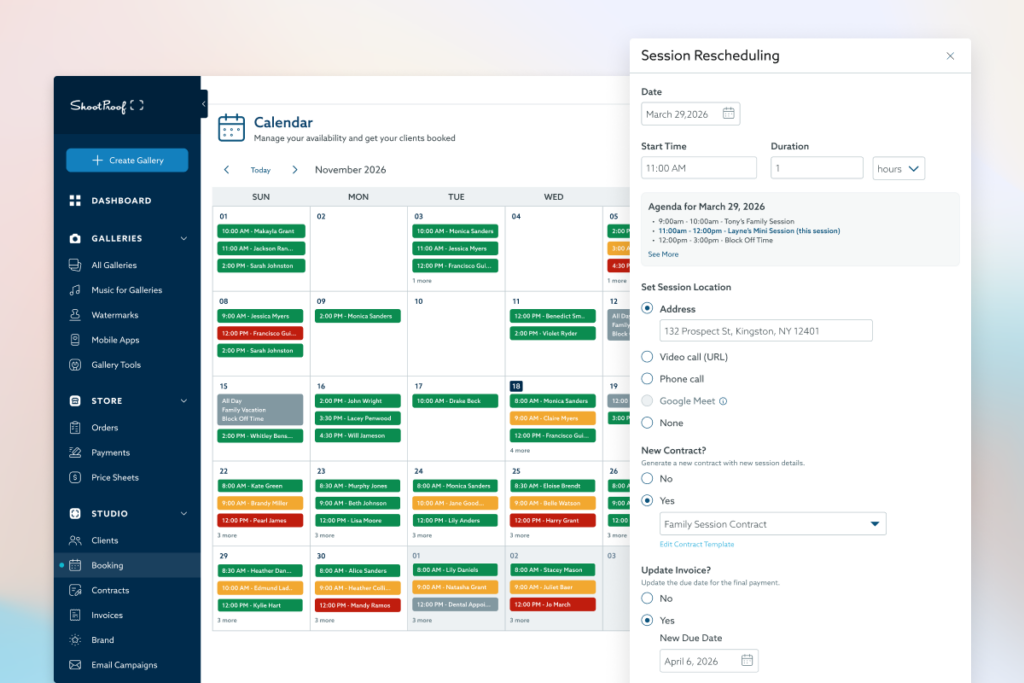Click the Watermarks icon in the sidebar
The width and height of the screenshot is (1024, 683).
coord(76,315)
